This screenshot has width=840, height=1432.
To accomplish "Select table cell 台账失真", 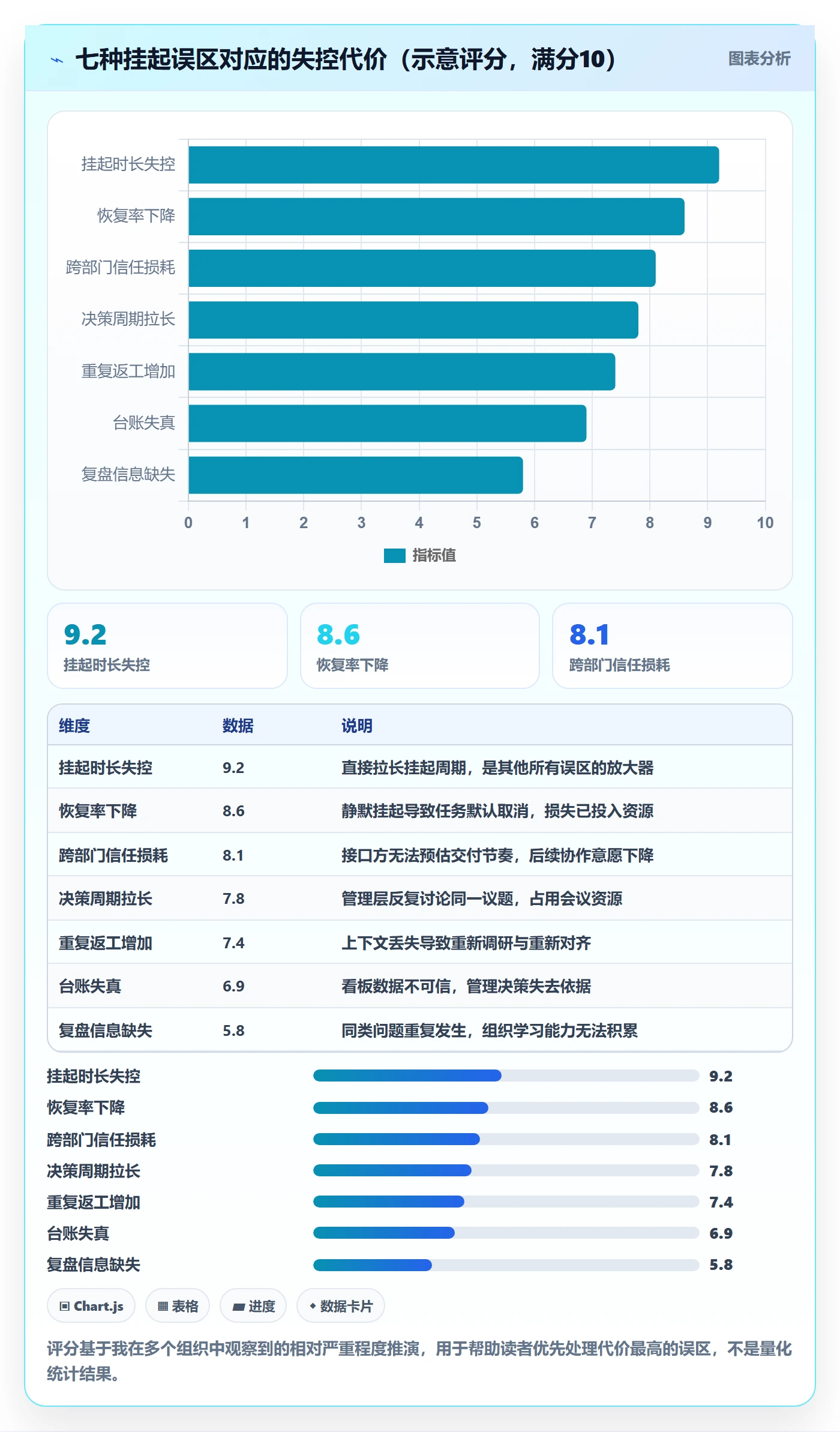I will tap(90, 986).
